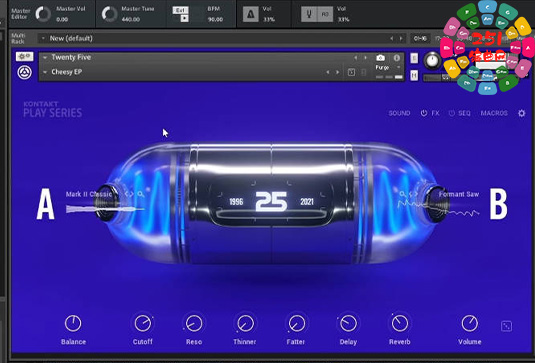This screenshot has width=535, height=363.
Task: Open the camera snapshot view
Action: click(380, 58)
